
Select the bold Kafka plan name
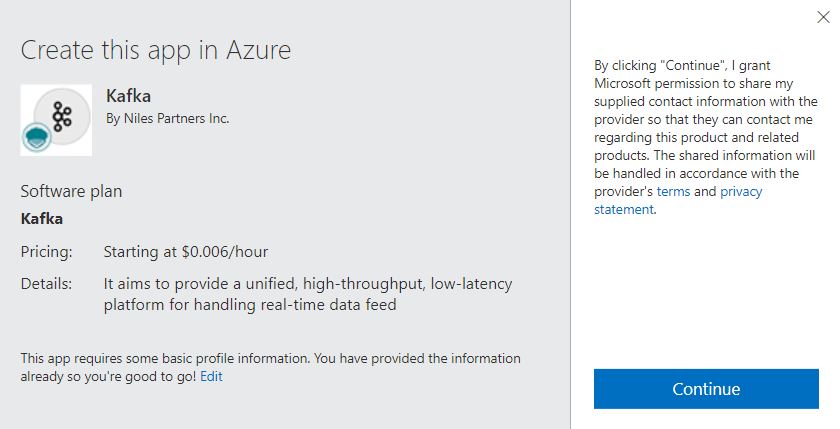(x=41, y=218)
